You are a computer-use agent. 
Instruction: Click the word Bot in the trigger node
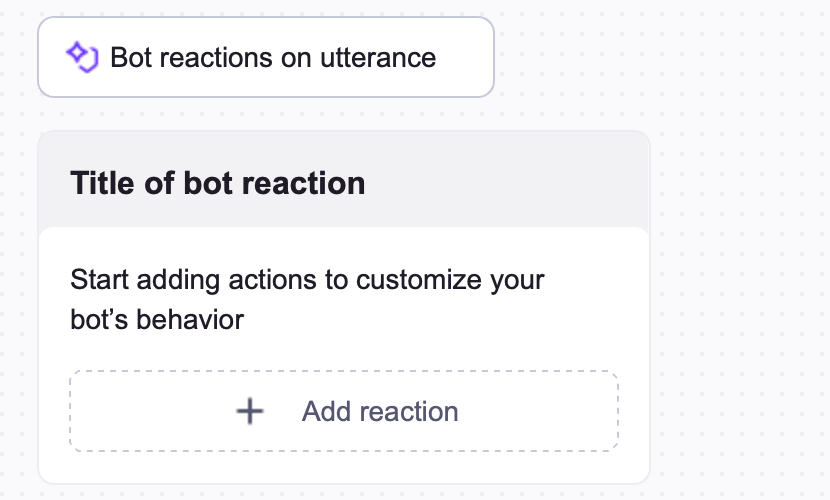pyautogui.click(x=130, y=57)
